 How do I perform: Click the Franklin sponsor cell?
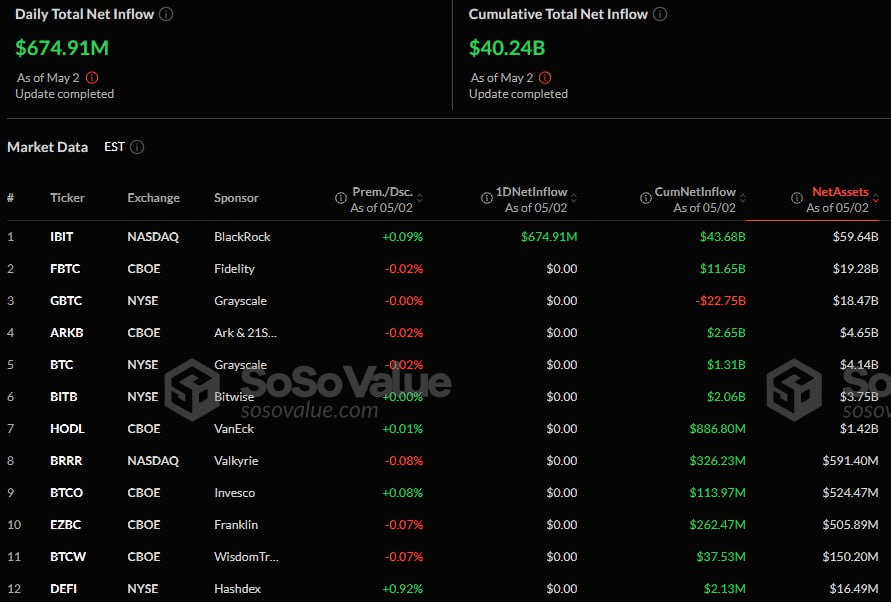(x=236, y=525)
